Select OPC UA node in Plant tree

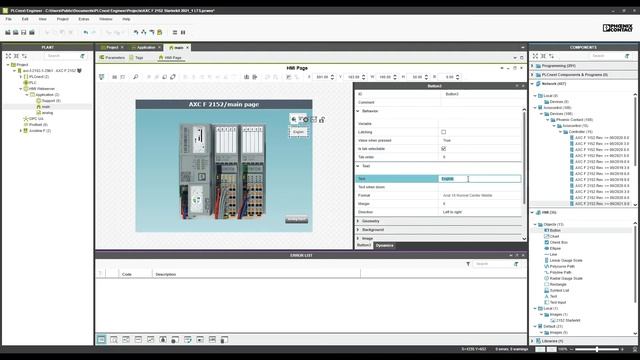click(x=33, y=118)
